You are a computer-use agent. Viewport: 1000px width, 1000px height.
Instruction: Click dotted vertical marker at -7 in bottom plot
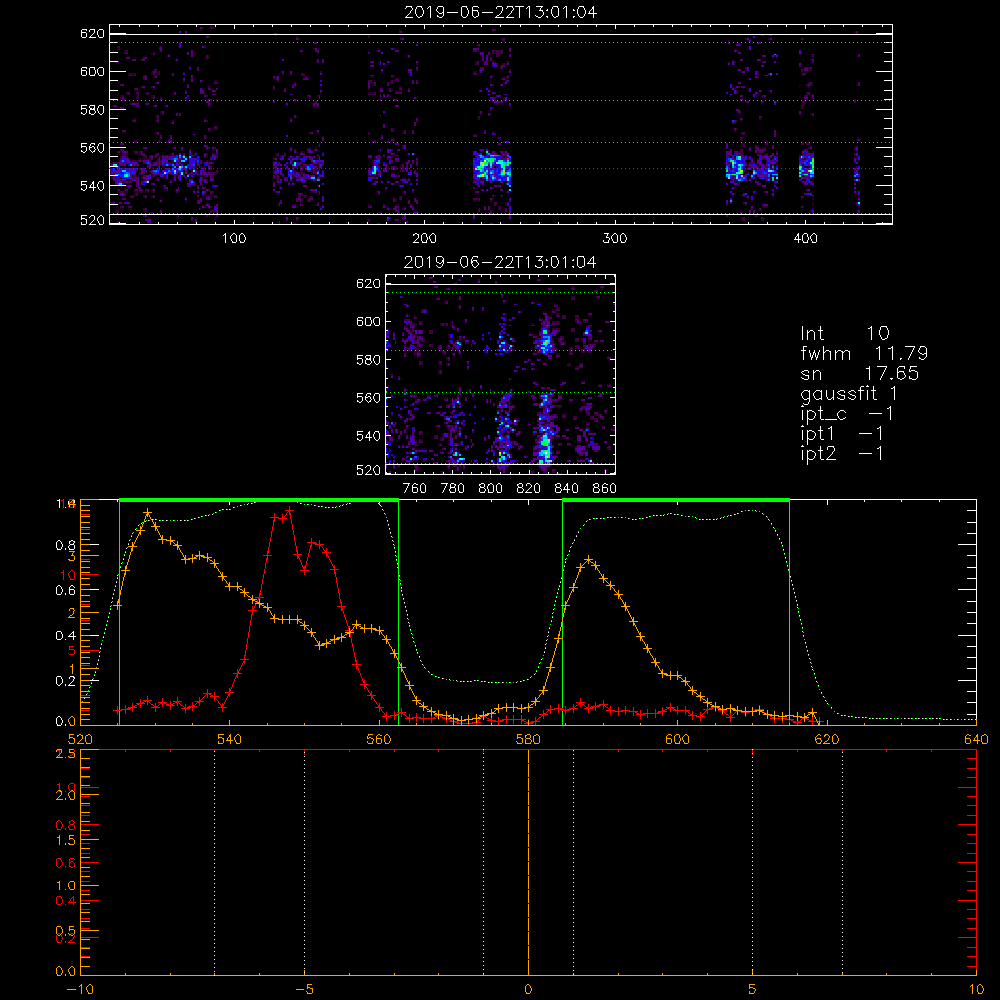click(214, 862)
